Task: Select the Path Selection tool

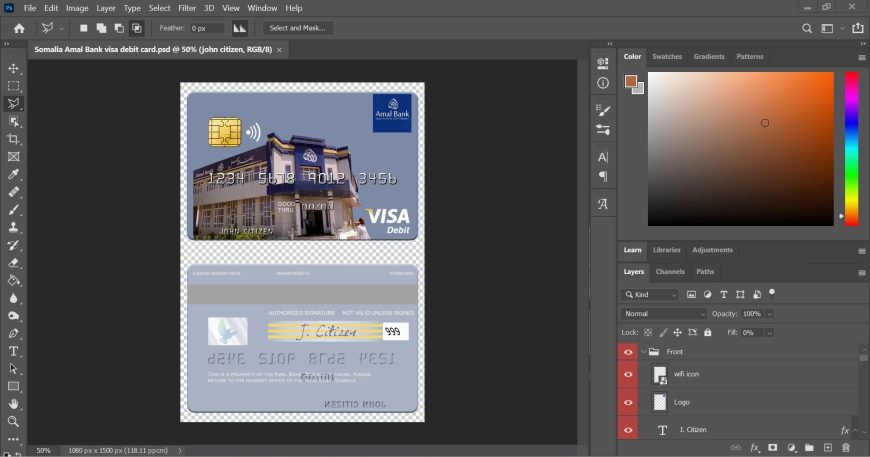Action: [x=13, y=369]
